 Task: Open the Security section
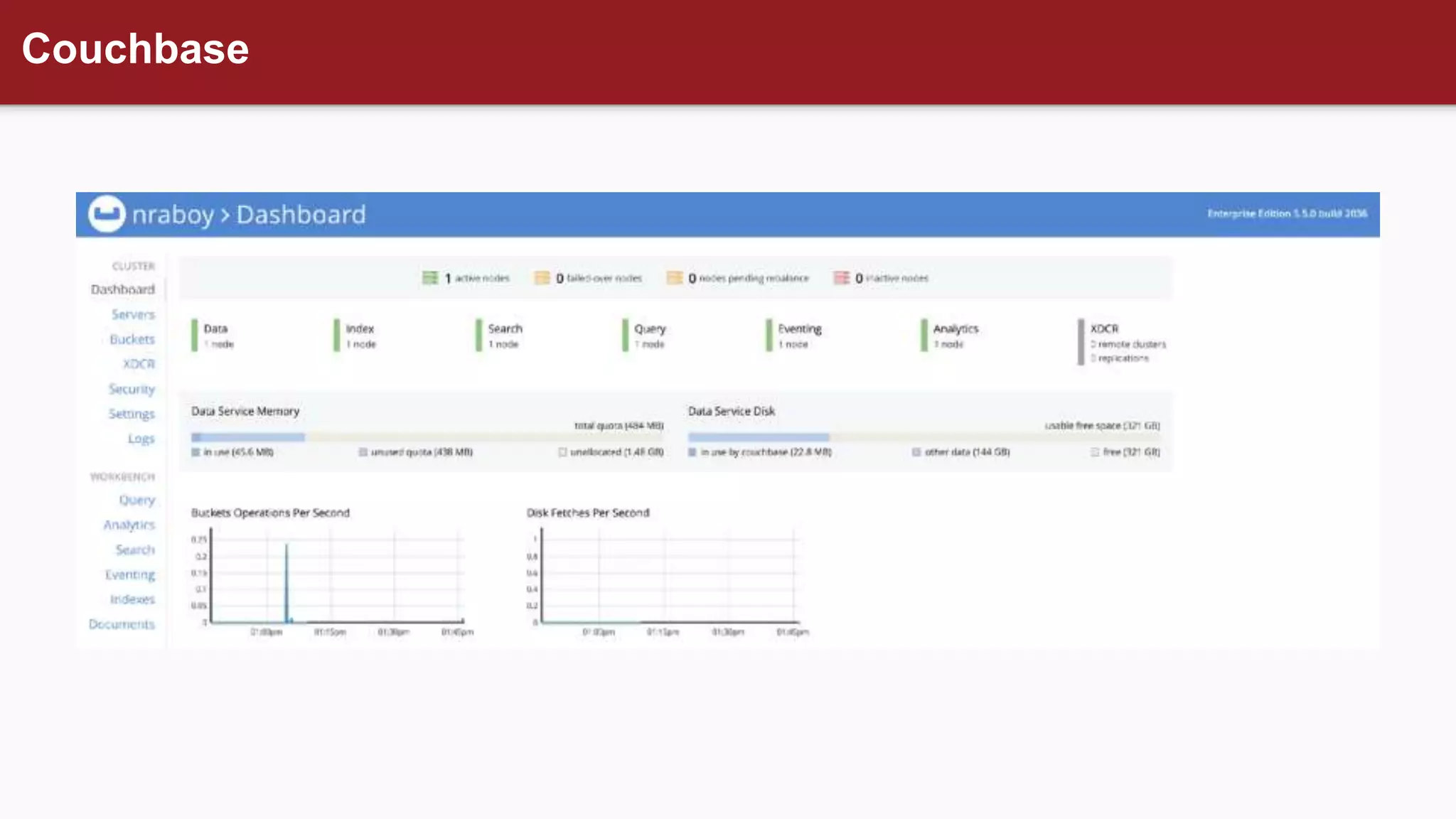point(132,389)
